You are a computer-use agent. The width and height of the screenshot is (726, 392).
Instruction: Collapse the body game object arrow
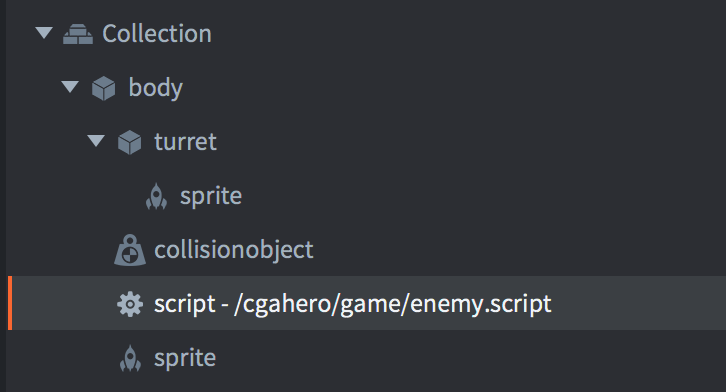coord(70,87)
